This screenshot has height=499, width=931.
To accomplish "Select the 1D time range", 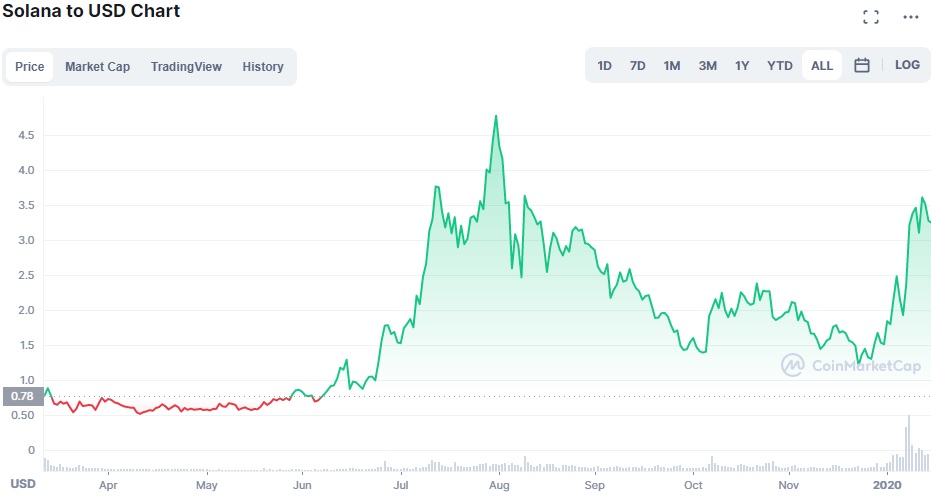I will [604, 65].
